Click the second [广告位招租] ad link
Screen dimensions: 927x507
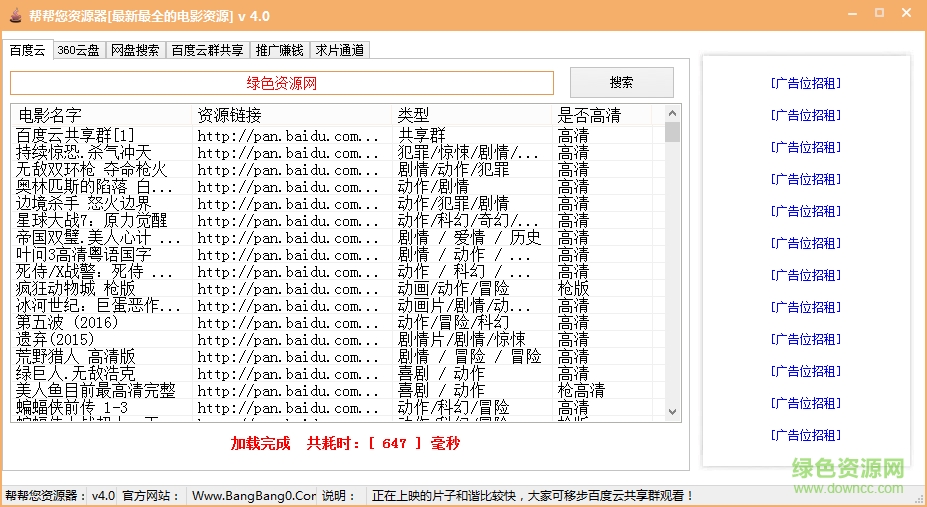pos(806,115)
